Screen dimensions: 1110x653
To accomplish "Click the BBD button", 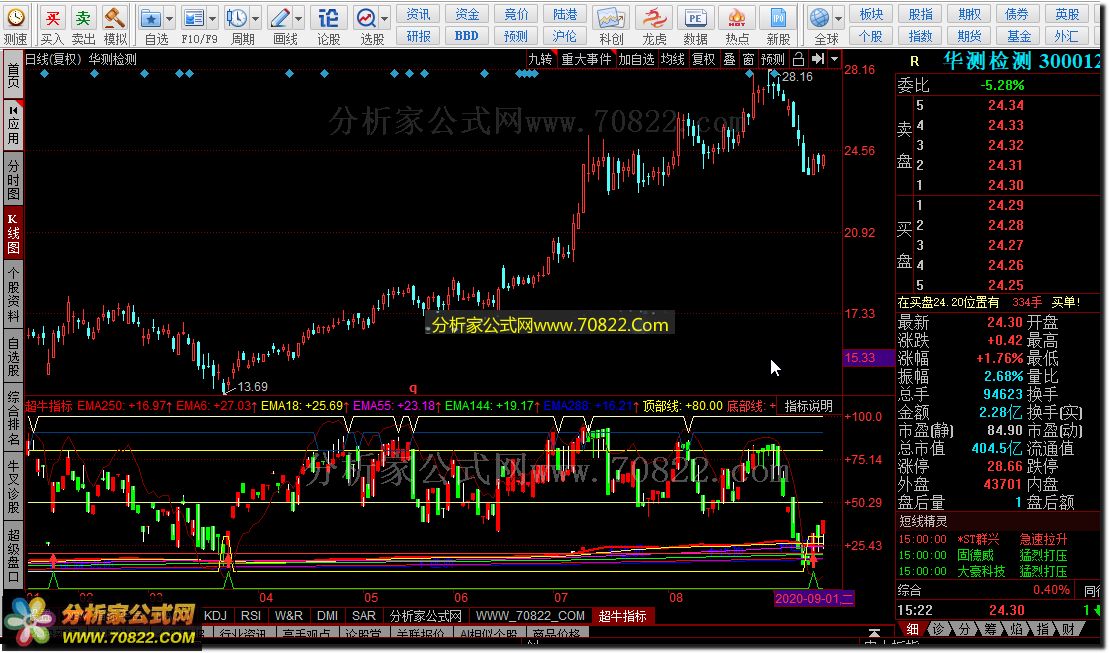I will [x=467, y=35].
